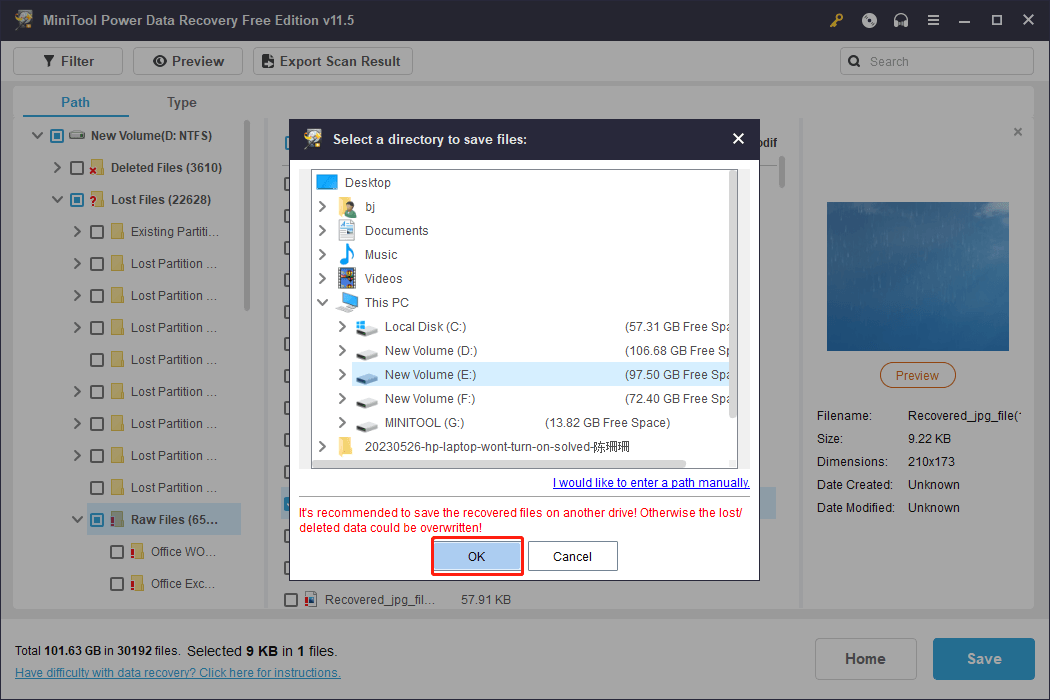1050x700 pixels.
Task: Collapse the This PC tree node
Action: [322, 302]
